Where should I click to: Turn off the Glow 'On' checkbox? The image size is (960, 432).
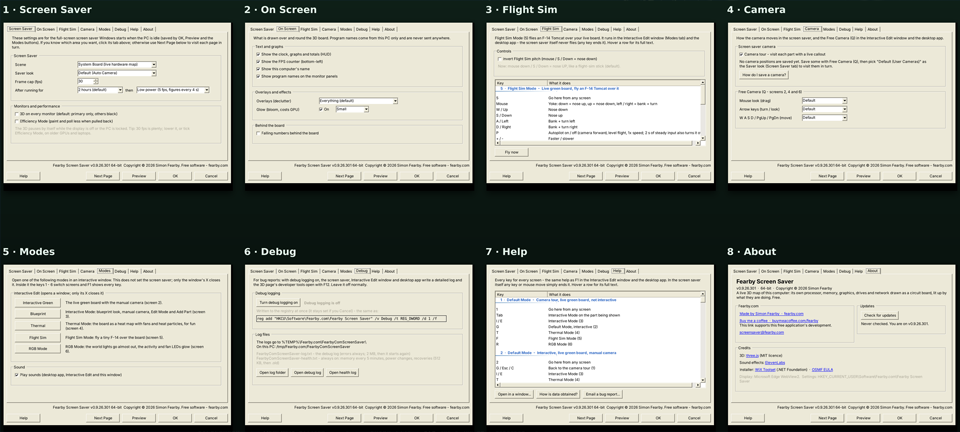(321, 109)
